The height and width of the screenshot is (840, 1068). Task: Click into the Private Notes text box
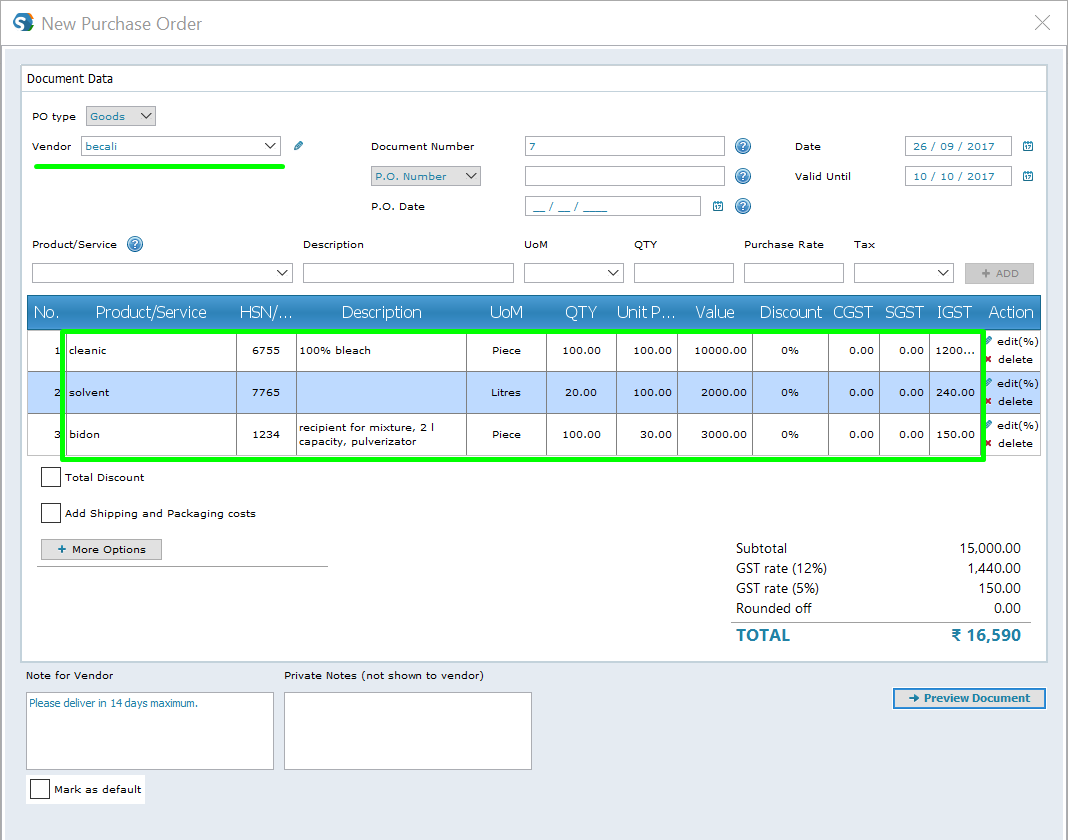click(x=407, y=731)
